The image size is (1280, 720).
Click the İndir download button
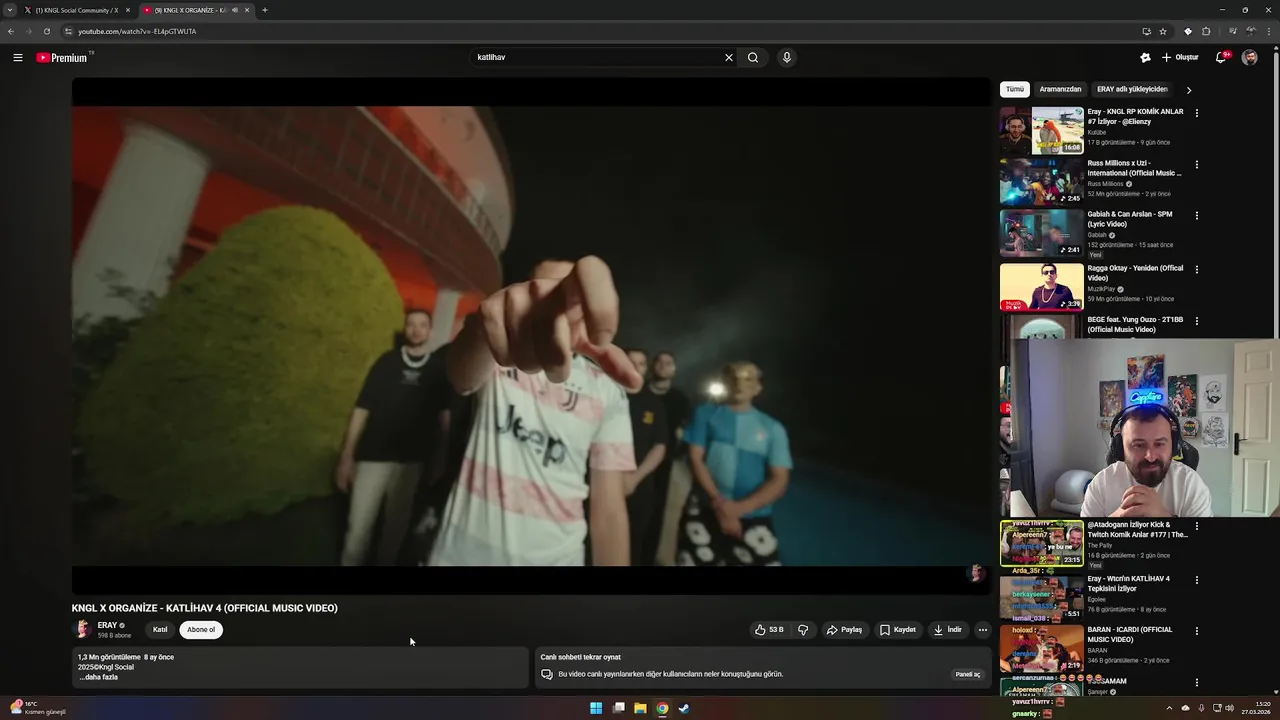pos(948,630)
